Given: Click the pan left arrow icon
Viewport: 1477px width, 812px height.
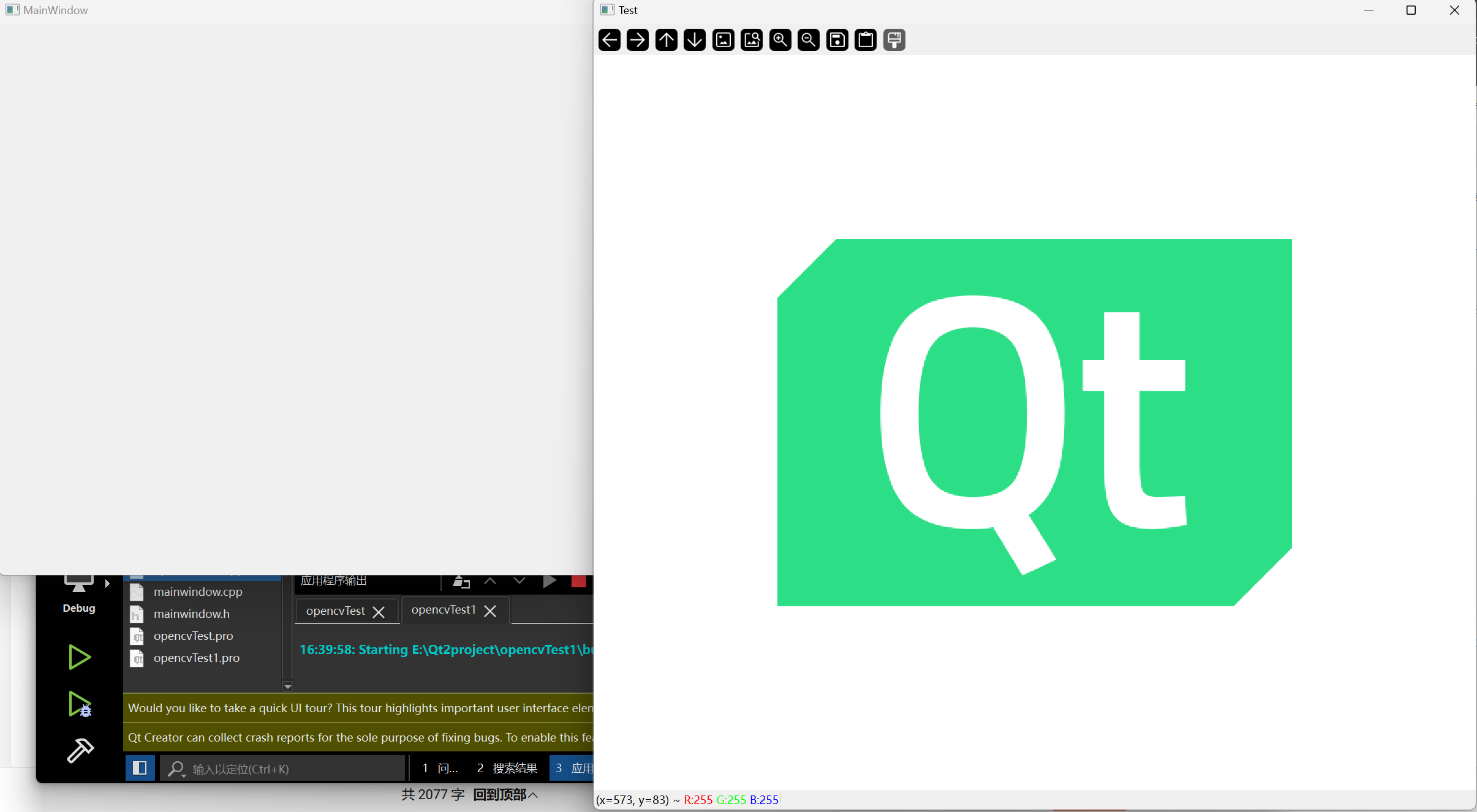Looking at the screenshot, I should pos(609,40).
